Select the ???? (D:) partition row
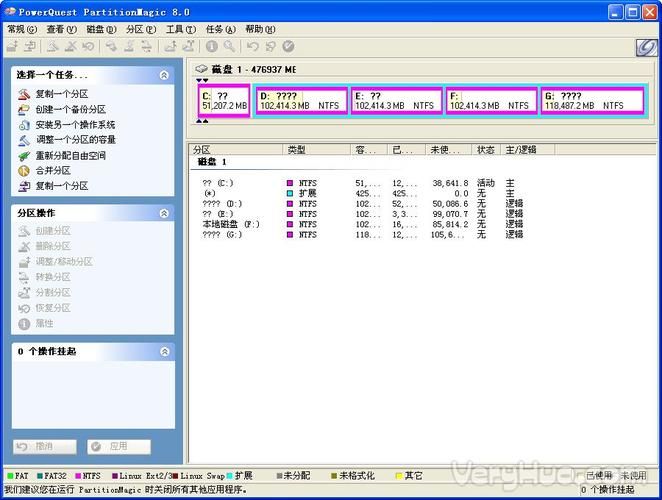 (363, 204)
